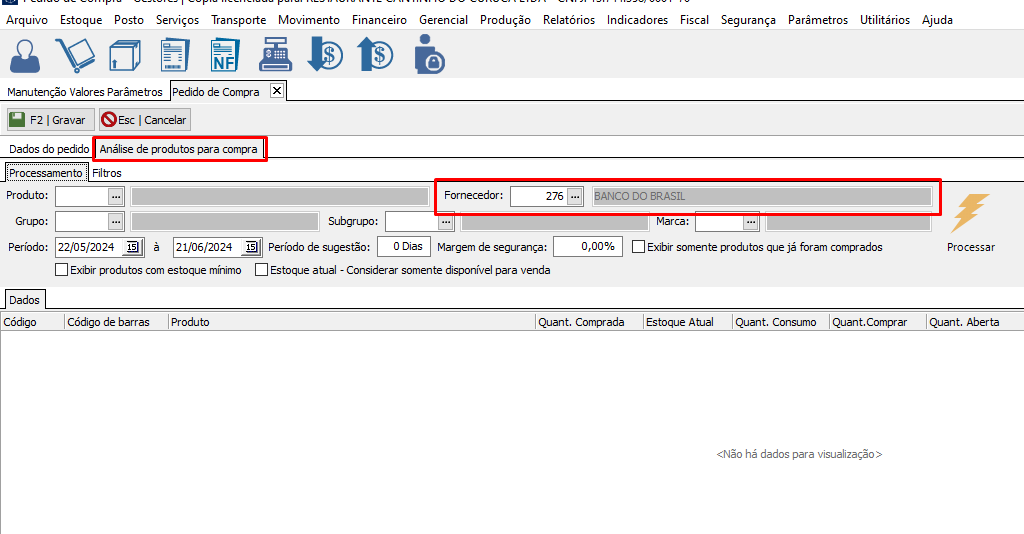Screen dimensions: 1024x534
Task: Open the start date calendar picker for Período
Action: [x=133, y=247]
